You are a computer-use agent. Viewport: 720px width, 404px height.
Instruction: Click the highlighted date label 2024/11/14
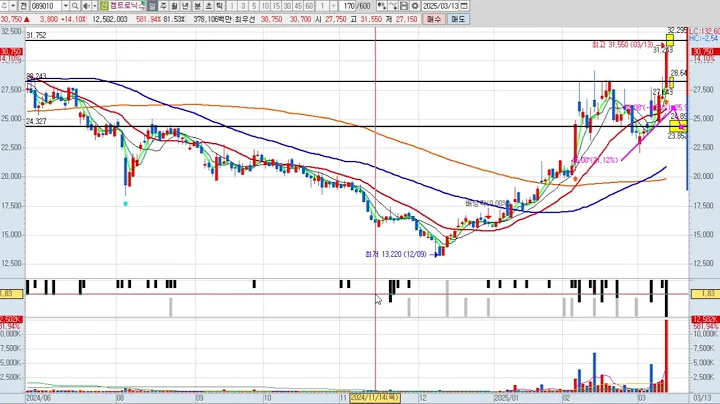coord(375,398)
